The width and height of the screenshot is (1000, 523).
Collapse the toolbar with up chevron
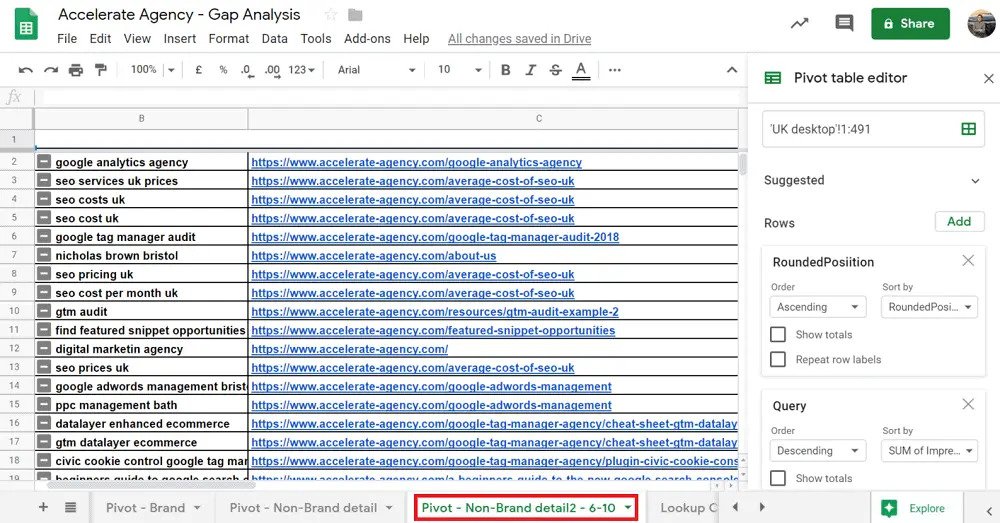point(732,70)
